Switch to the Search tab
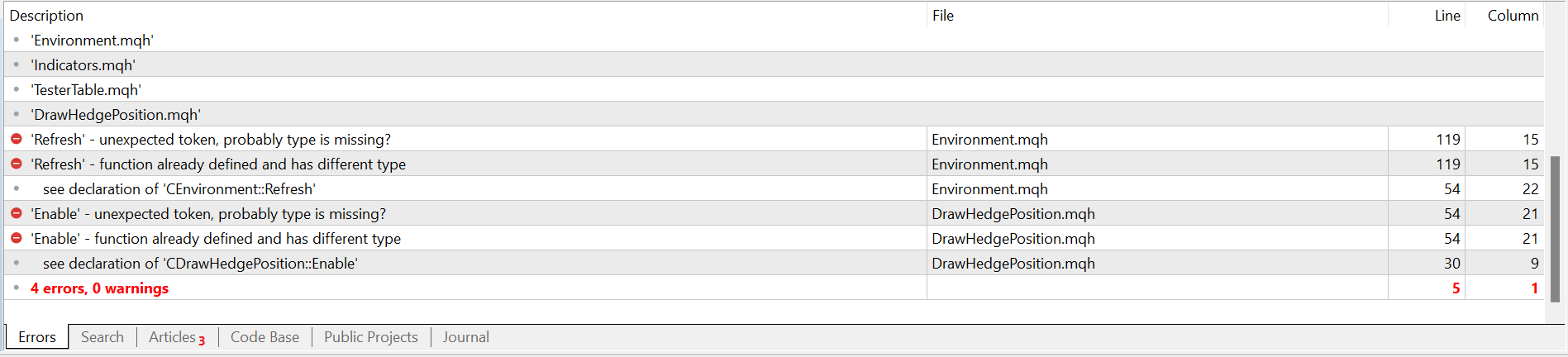This screenshot has width=1568, height=357. 102,337
